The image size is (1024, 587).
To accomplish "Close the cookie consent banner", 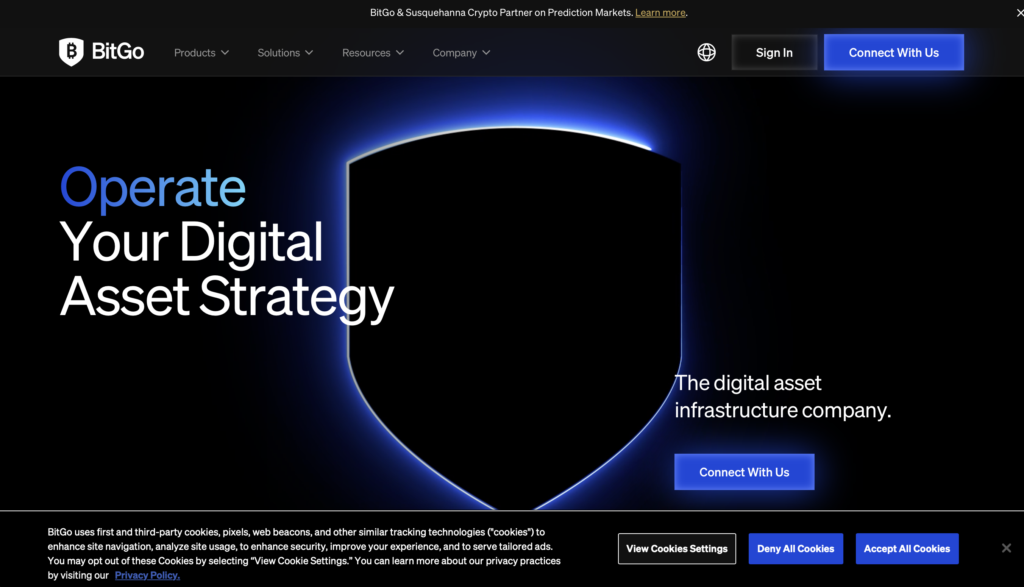I will point(1006,548).
